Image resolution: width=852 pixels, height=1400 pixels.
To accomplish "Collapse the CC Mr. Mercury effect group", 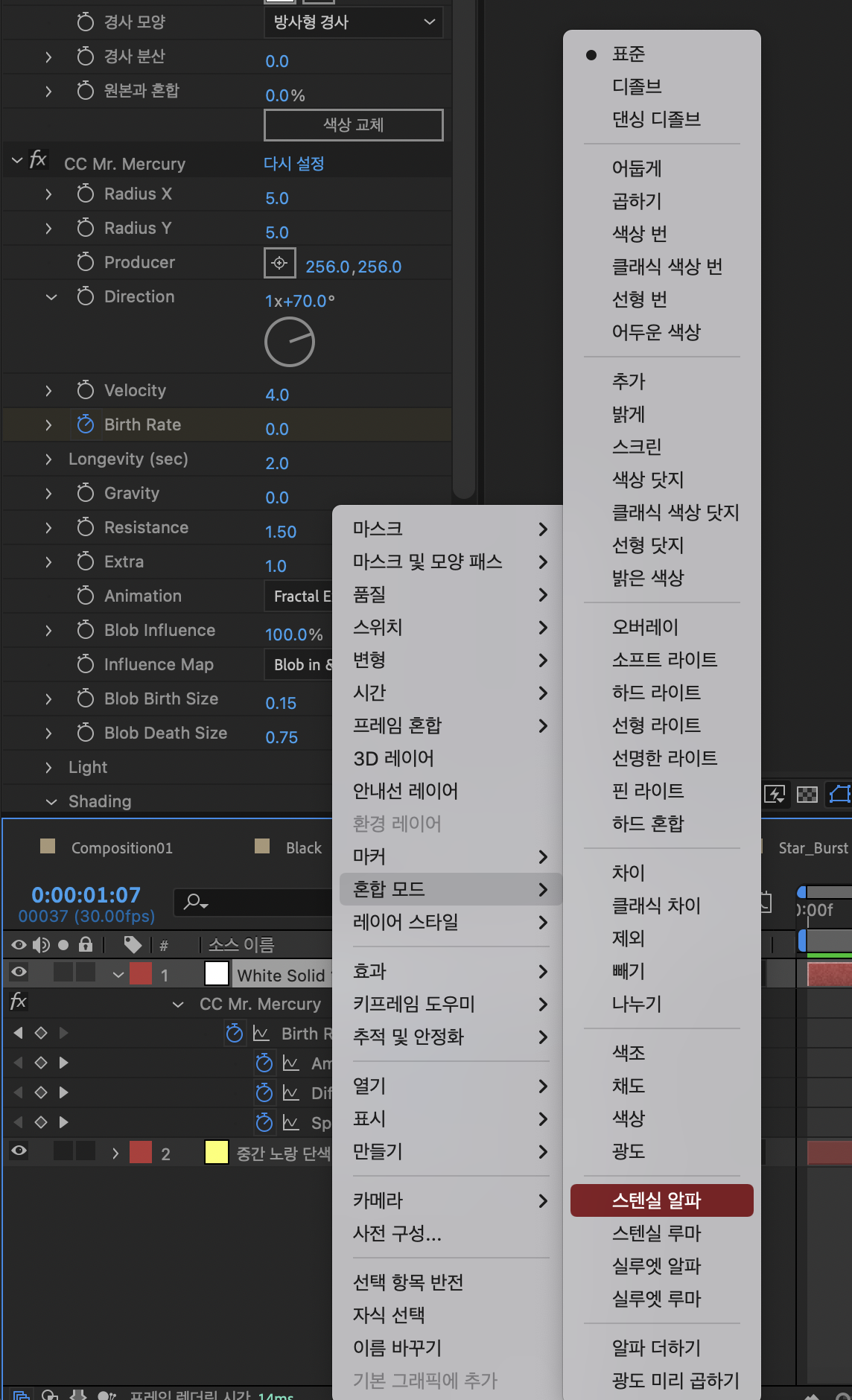I will pyautogui.click(x=17, y=160).
